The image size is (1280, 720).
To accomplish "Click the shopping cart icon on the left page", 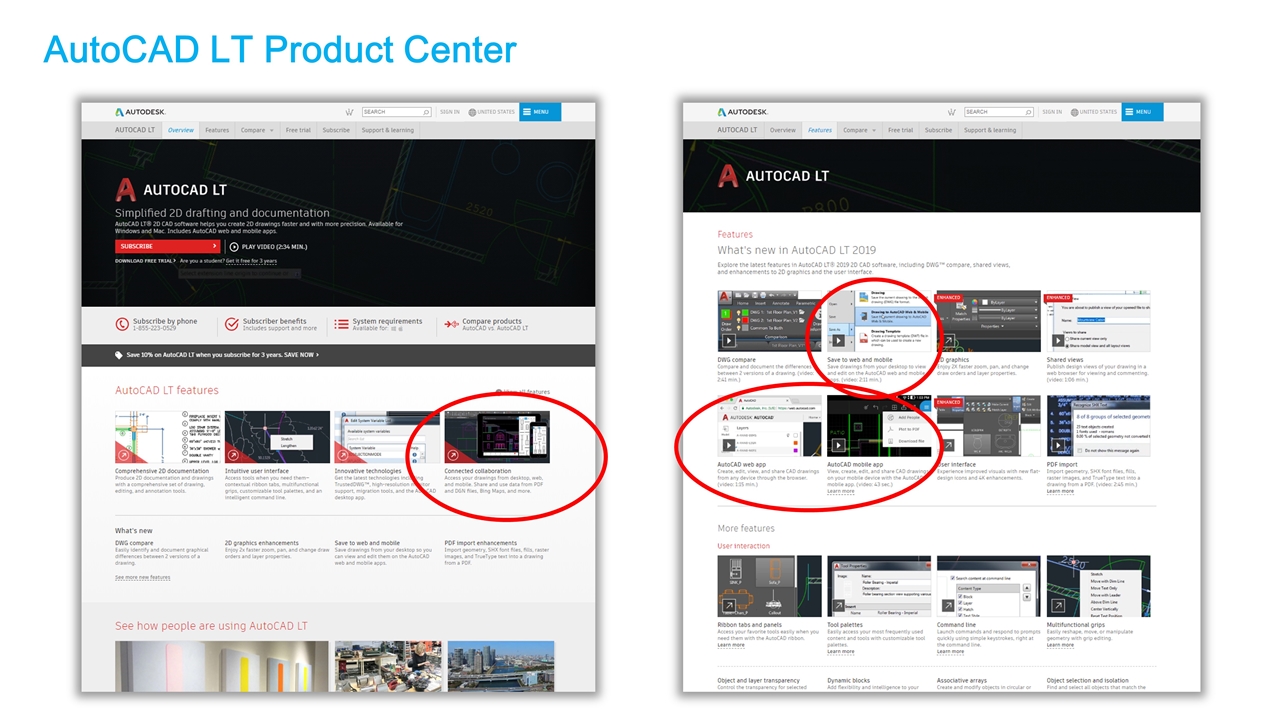I will click(349, 112).
